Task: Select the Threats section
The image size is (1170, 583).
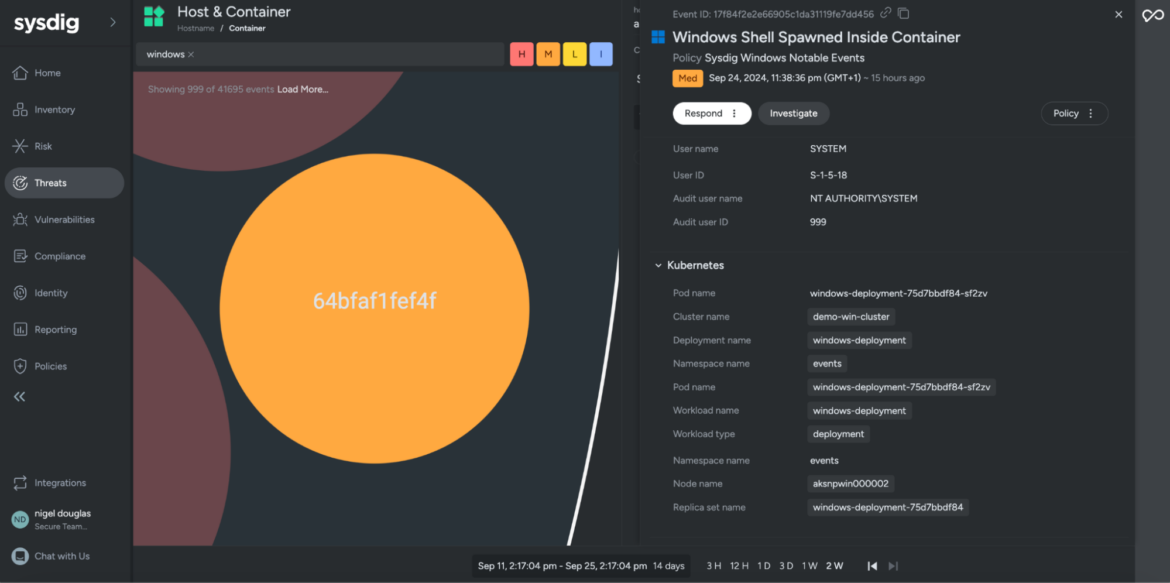Action: click(x=64, y=183)
